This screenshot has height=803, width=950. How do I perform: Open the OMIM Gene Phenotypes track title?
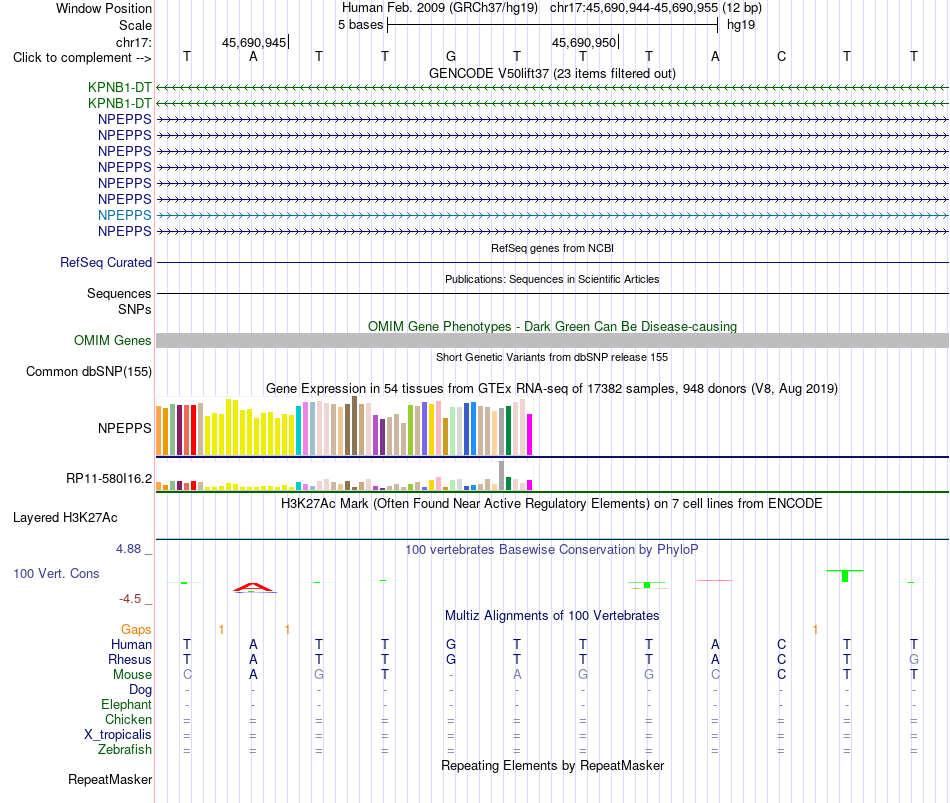point(552,326)
